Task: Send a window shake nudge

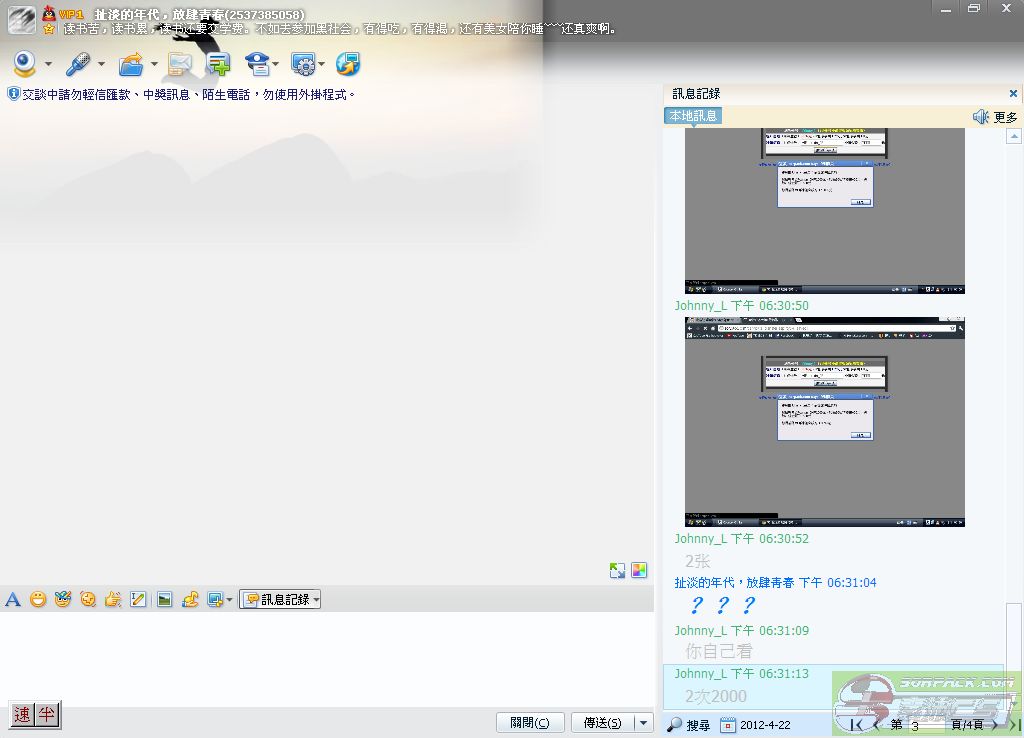Action: click(113, 600)
